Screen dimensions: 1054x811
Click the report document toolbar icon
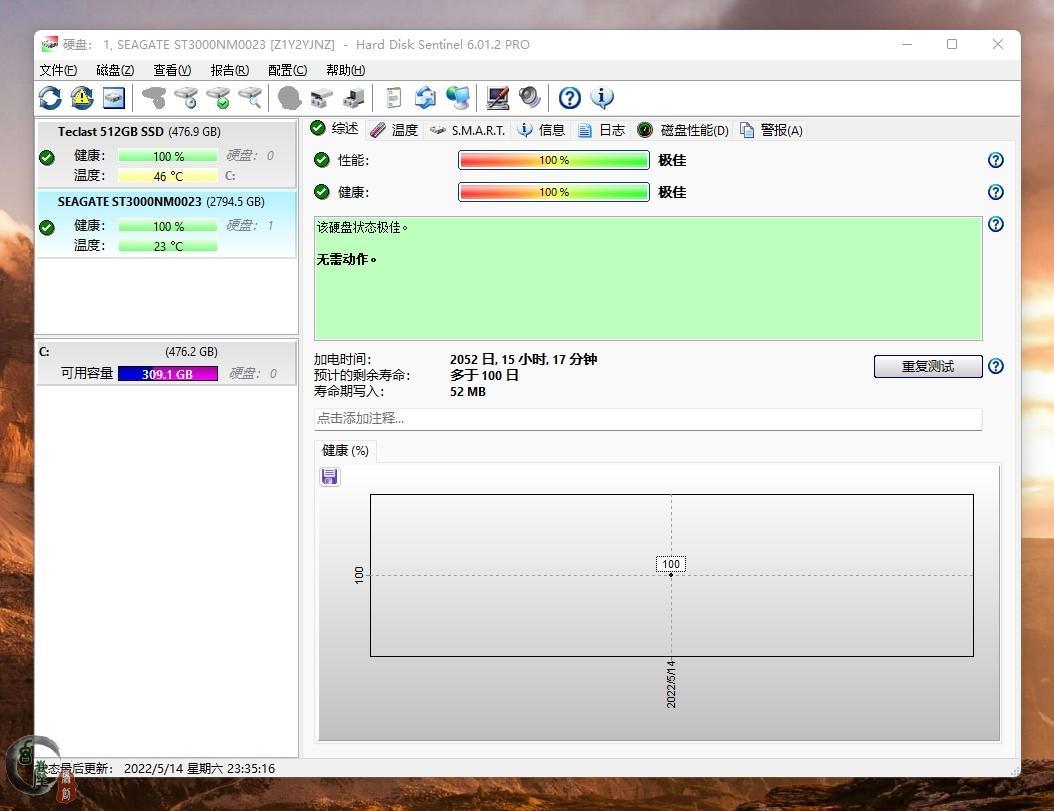(394, 98)
